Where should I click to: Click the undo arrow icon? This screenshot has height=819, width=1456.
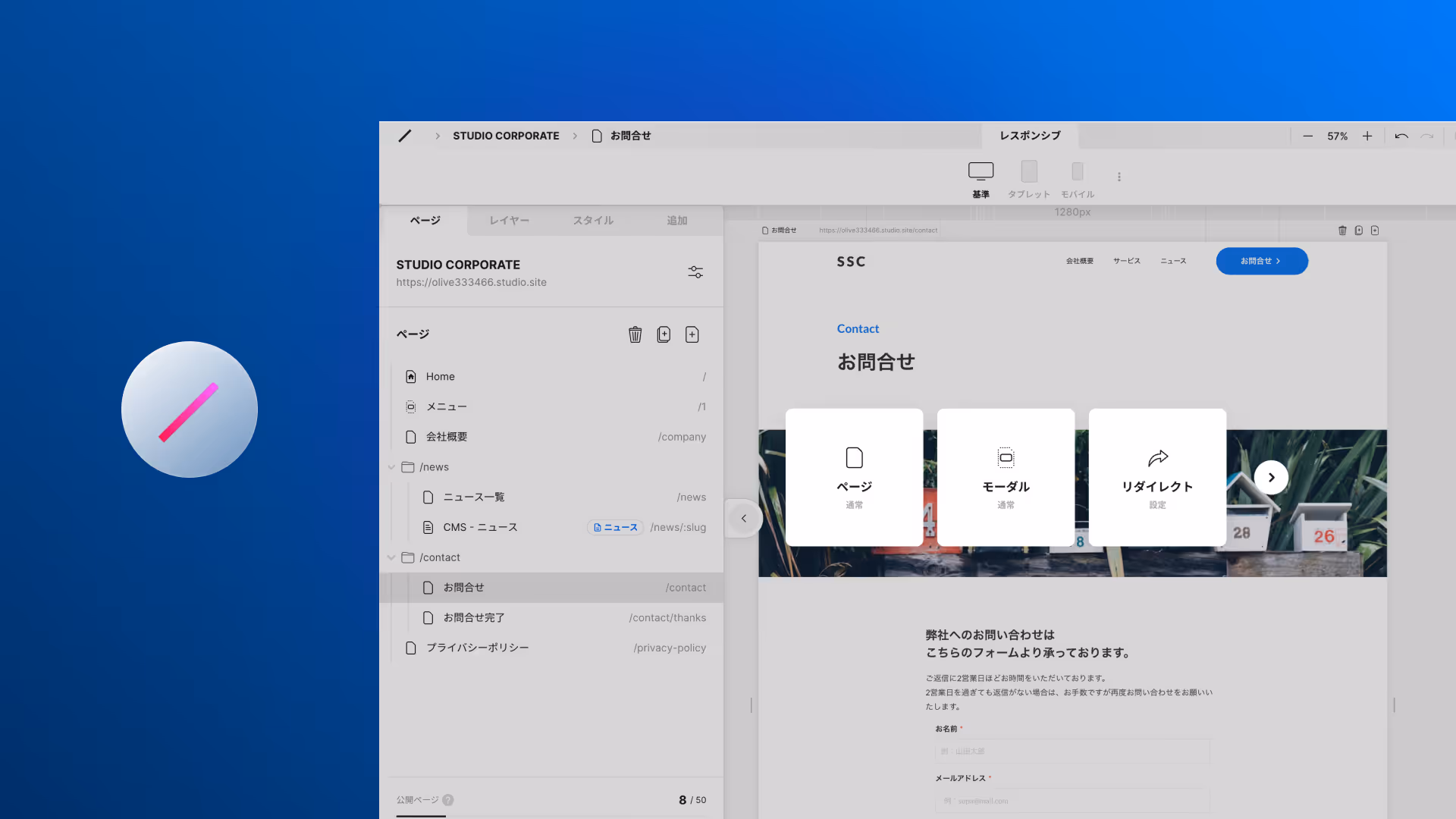[x=1401, y=136]
